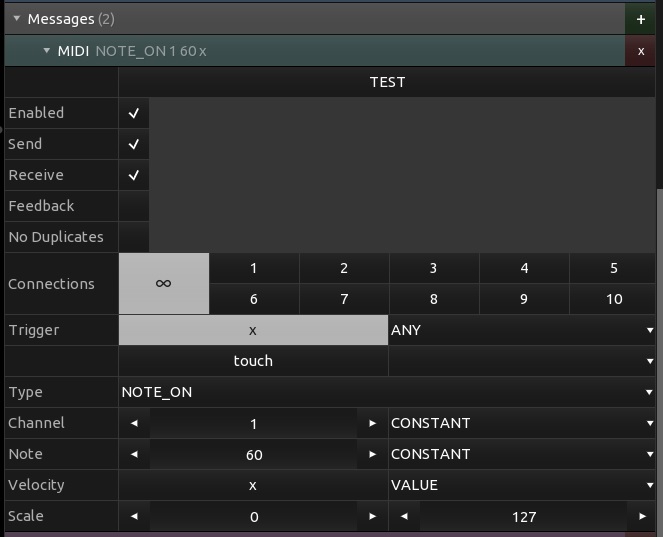This screenshot has width=663, height=537.
Task: Decrease the Note value
Action: coord(134,454)
